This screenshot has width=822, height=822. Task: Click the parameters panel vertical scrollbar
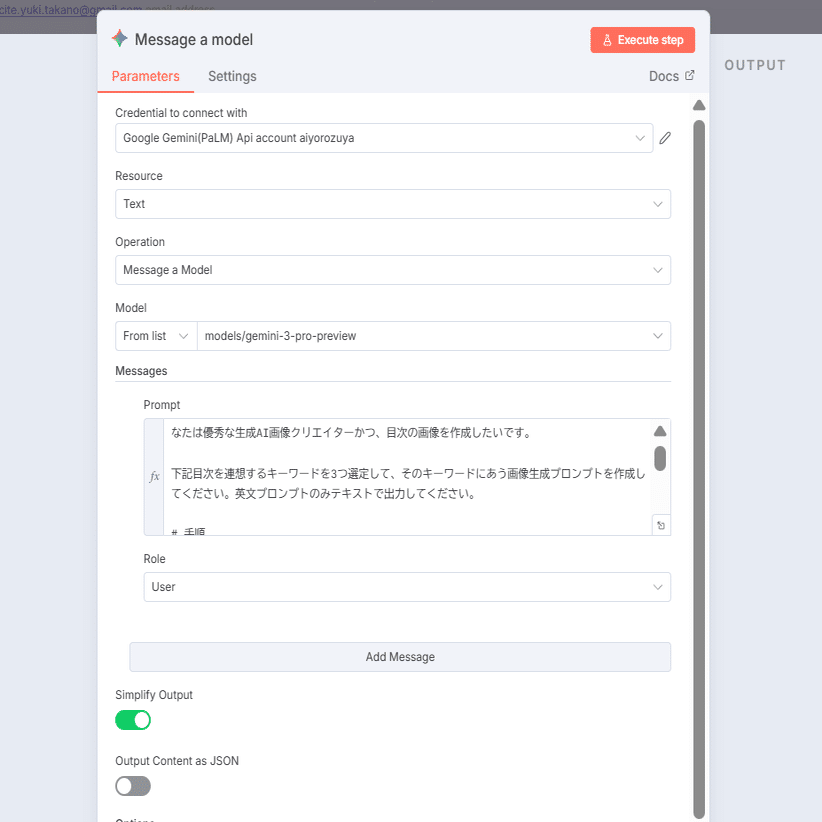click(699, 467)
